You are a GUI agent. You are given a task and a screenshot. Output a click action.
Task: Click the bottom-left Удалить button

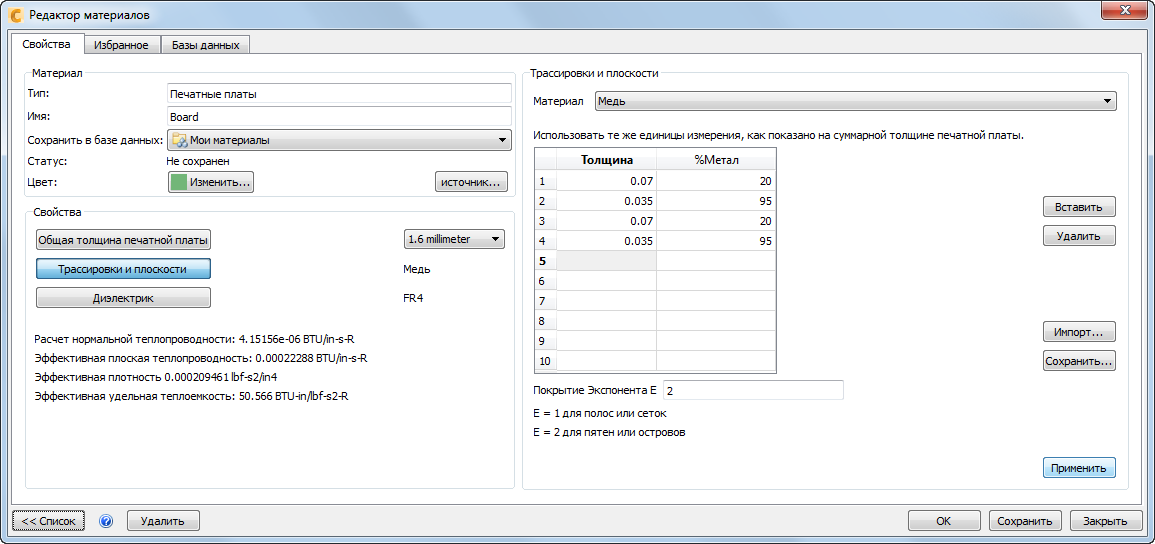coord(164,520)
